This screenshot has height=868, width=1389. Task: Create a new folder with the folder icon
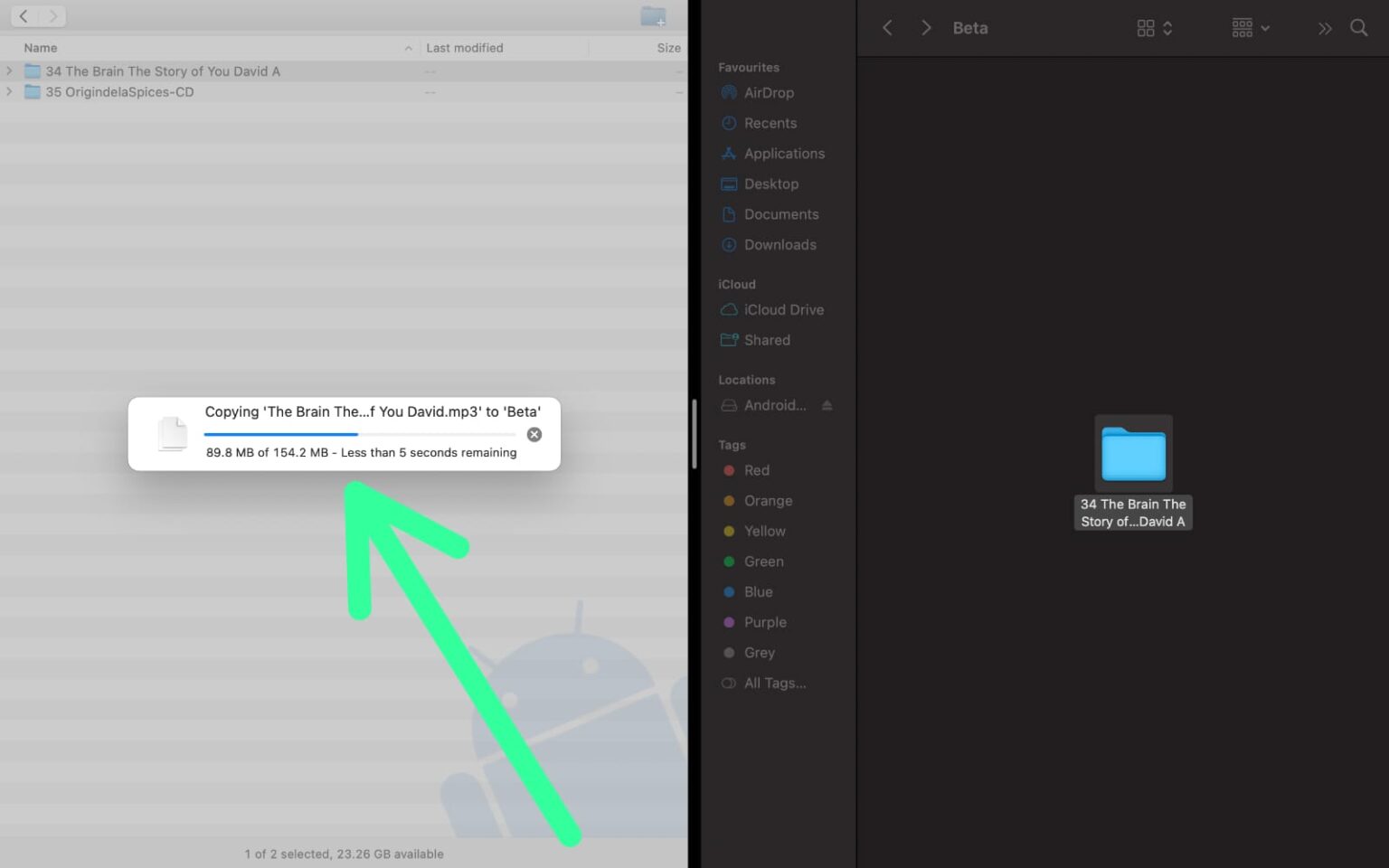(653, 15)
